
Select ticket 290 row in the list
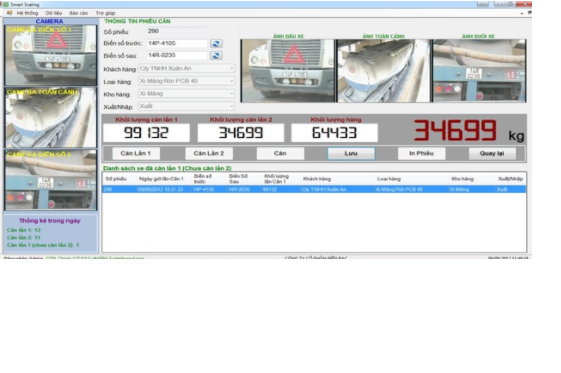tap(314, 189)
